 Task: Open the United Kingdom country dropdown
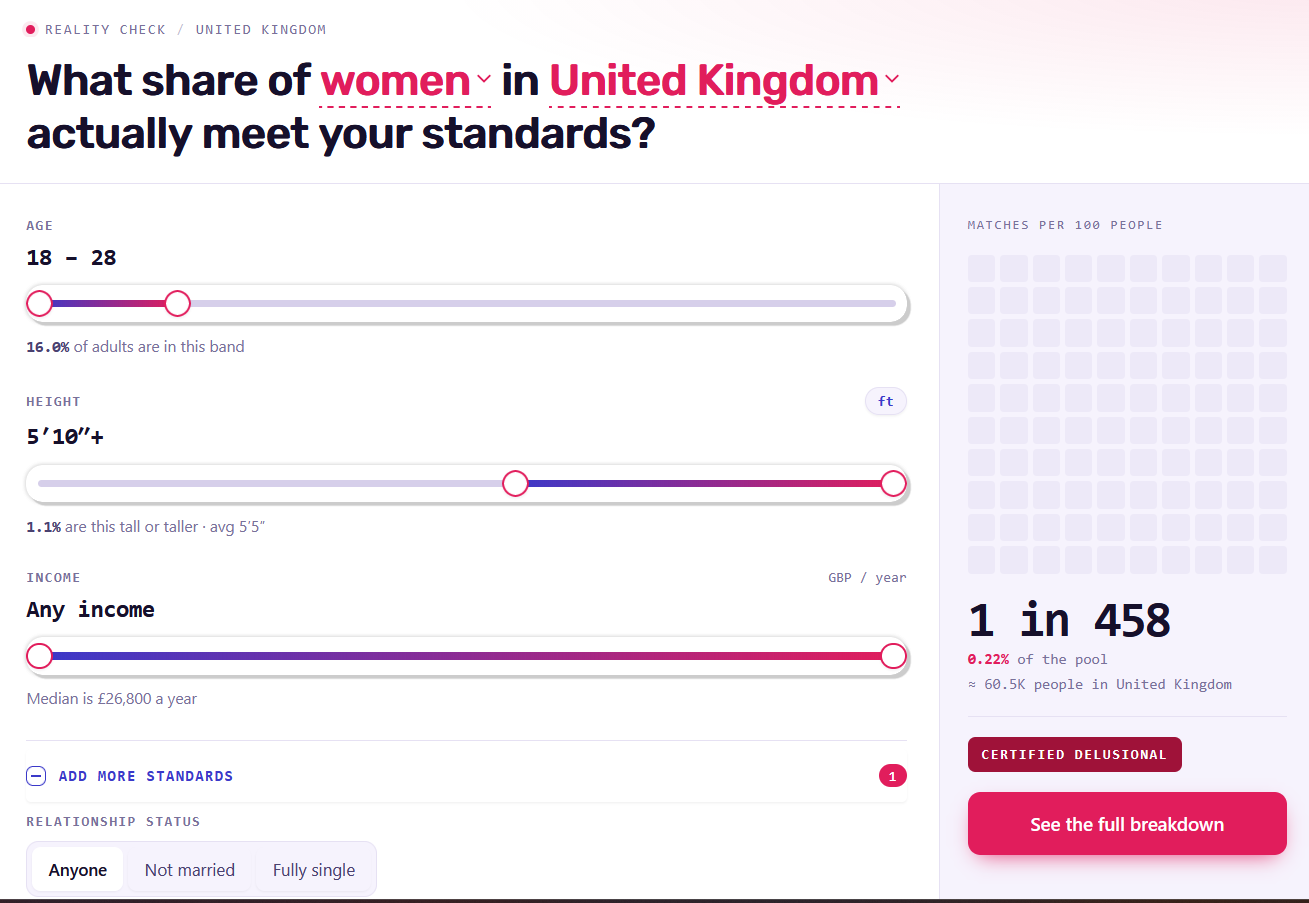click(724, 80)
